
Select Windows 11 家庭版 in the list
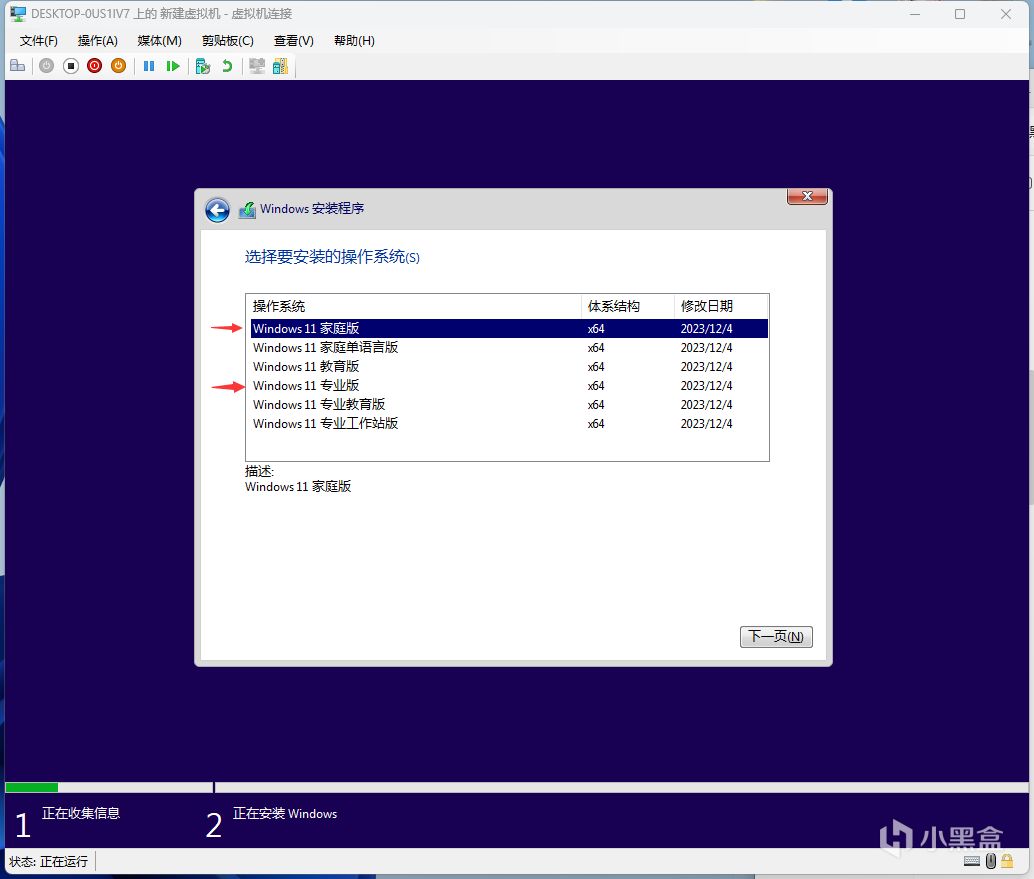tap(508, 328)
